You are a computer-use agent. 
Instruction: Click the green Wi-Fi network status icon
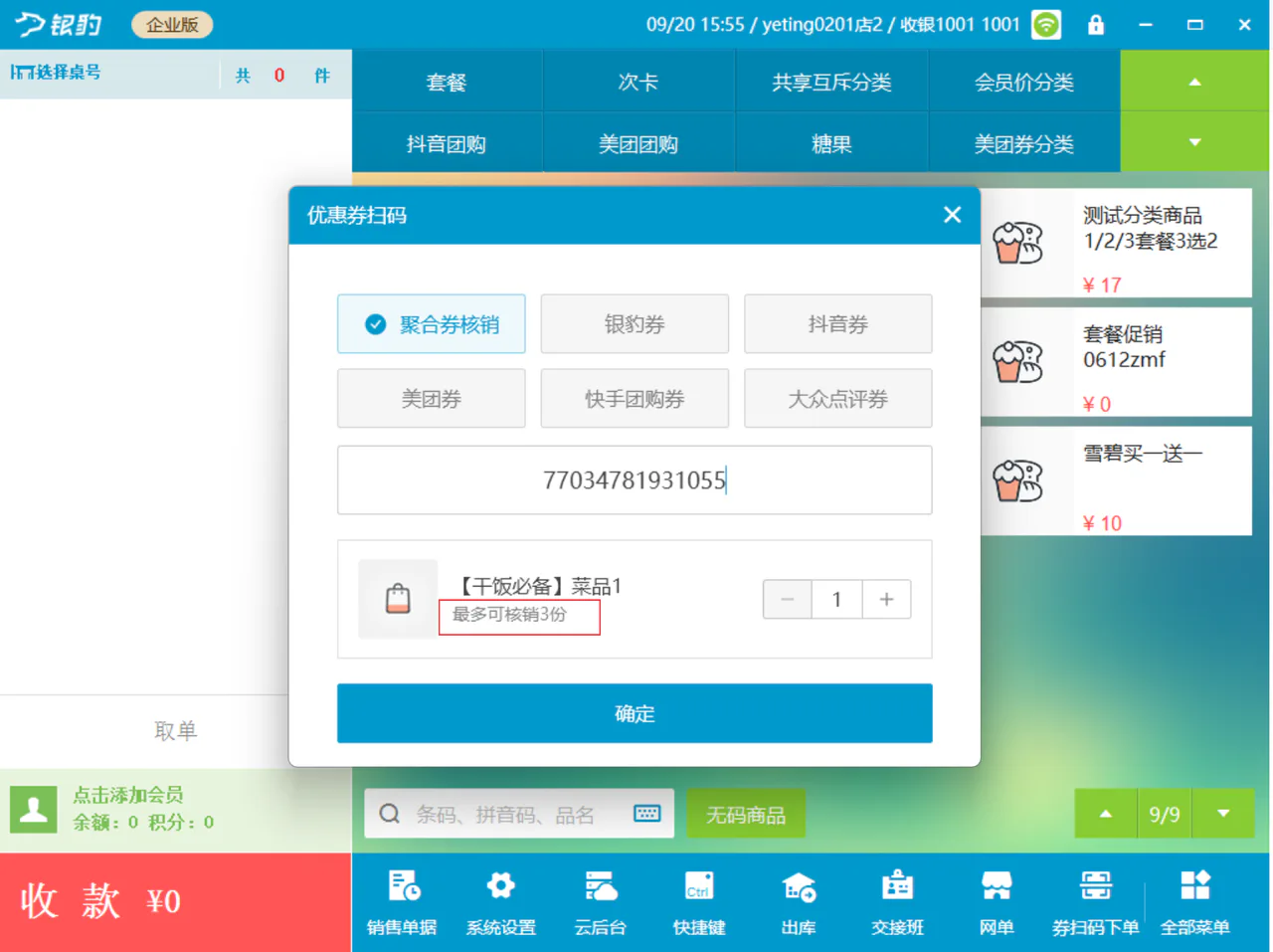click(1046, 25)
